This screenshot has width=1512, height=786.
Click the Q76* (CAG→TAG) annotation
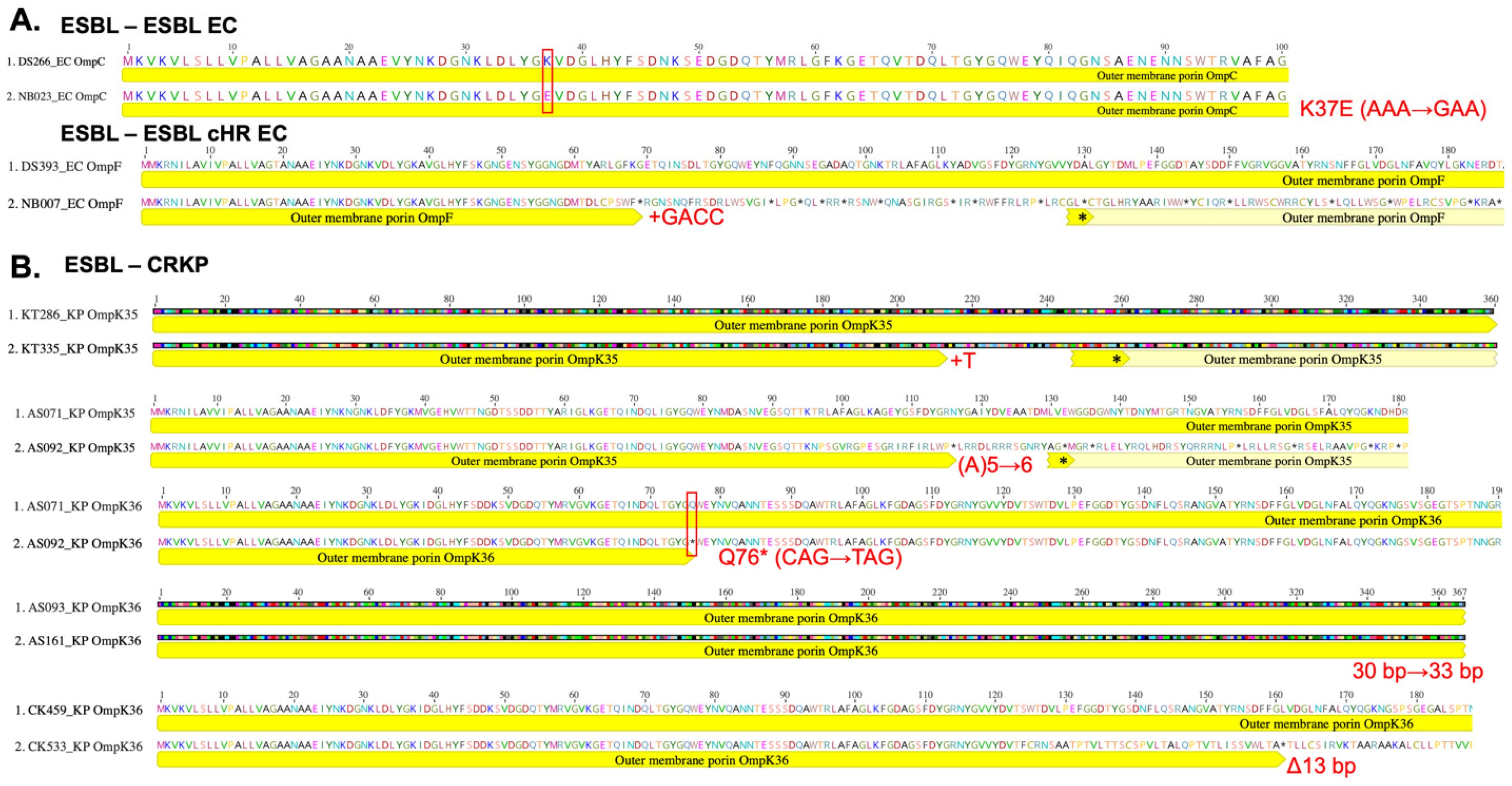pos(810,557)
